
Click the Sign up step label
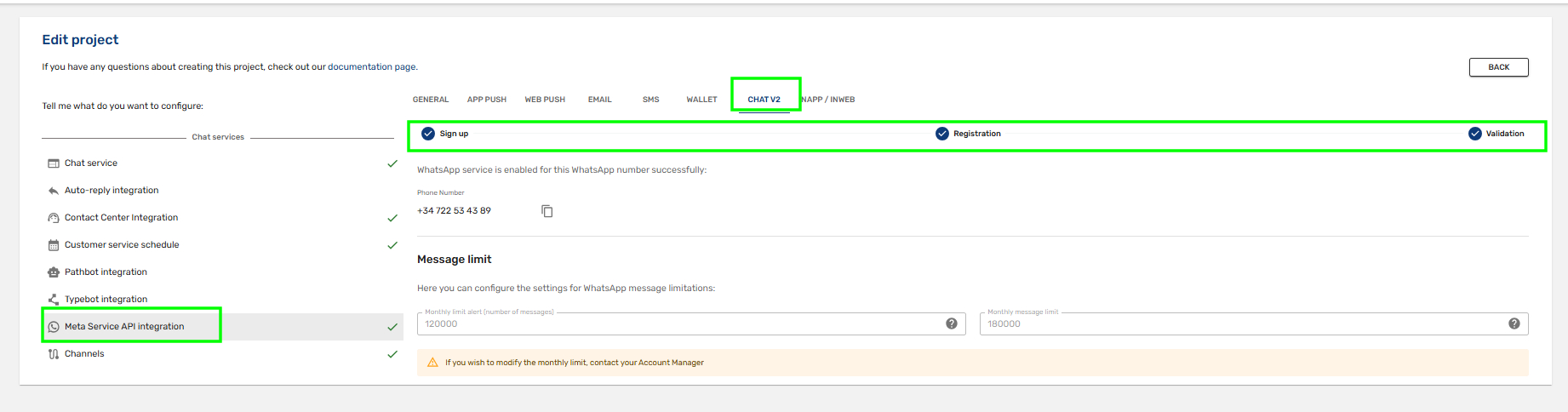click(x=454, y=134)
